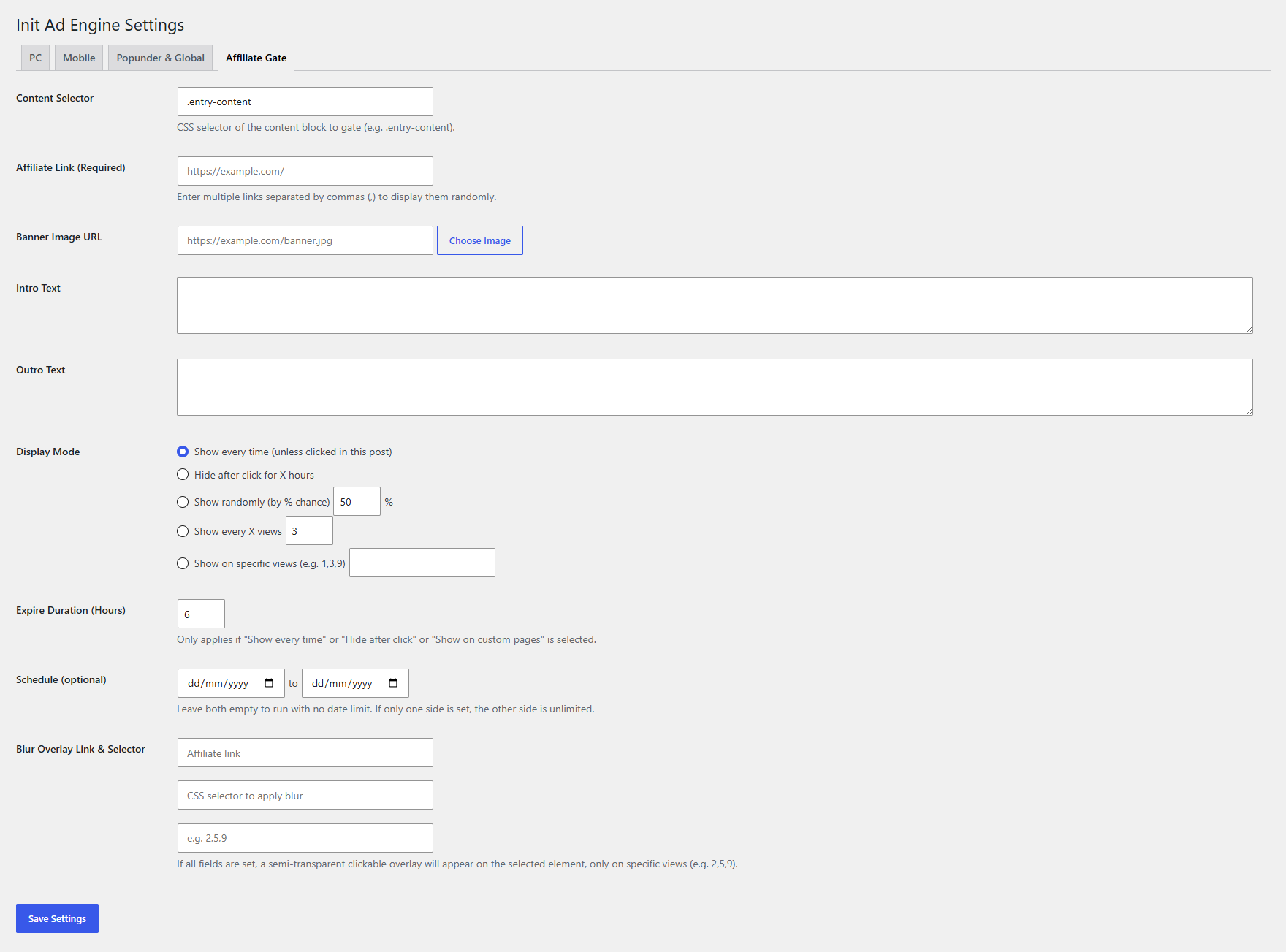Select 'Show every time' display mode
1286x952 pixels.
(183, 452)
